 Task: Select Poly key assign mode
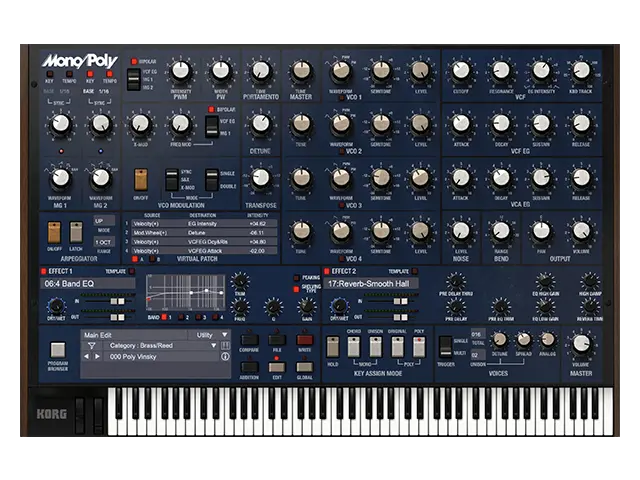(419, 347)
